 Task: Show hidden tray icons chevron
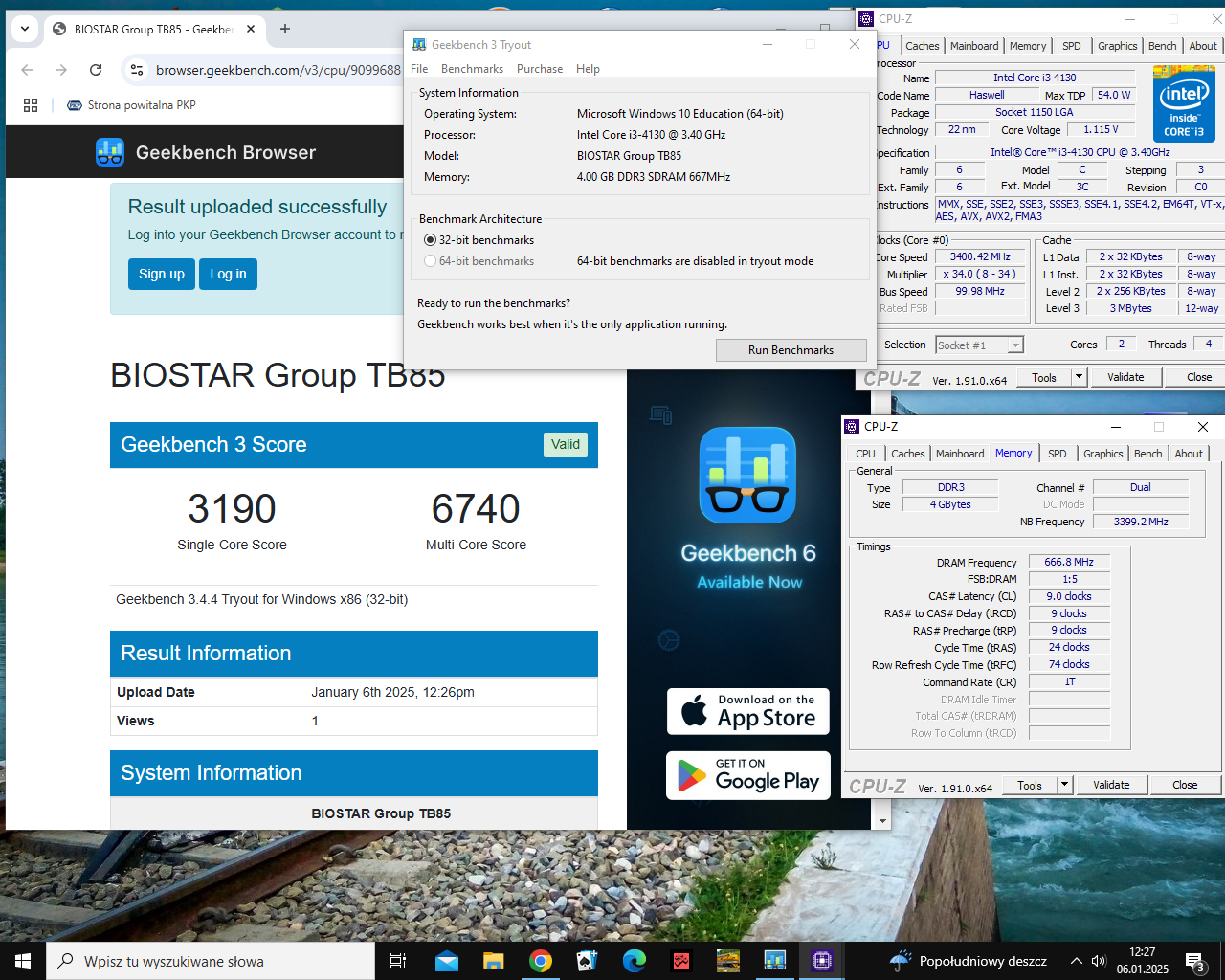tap(1077, 961)
